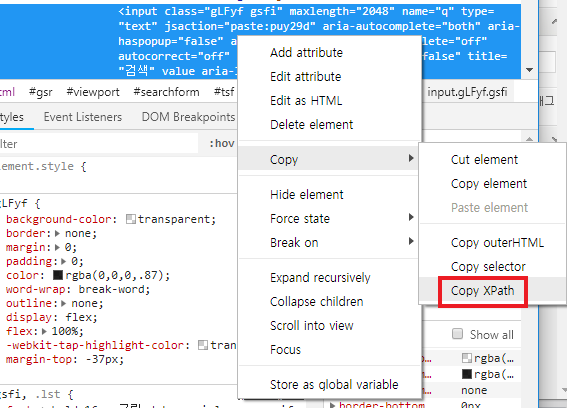Open transparent background-color swatch
Screen dimensions: 567x408
[131, 219]
